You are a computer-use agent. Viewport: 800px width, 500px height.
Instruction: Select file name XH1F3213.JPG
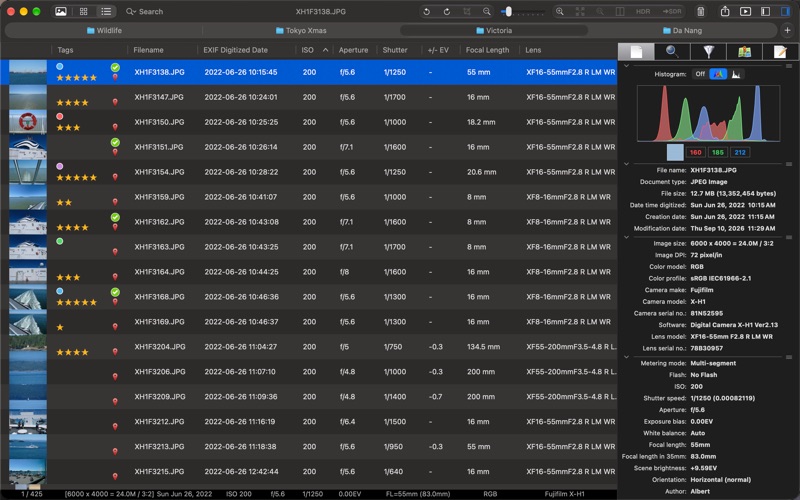(x=160, y=446)
